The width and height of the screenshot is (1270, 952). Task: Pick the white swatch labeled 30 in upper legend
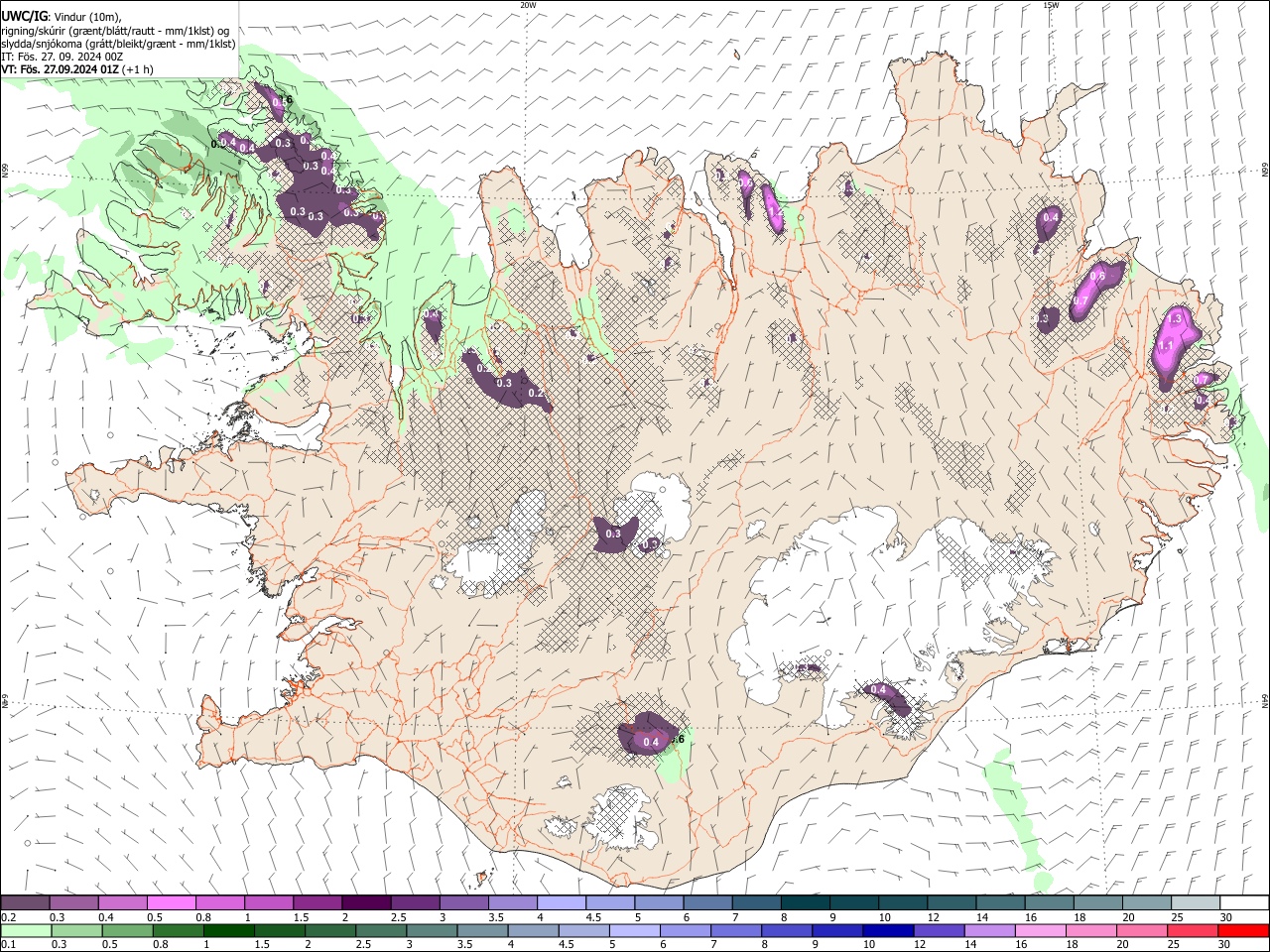click(1244, 902)
